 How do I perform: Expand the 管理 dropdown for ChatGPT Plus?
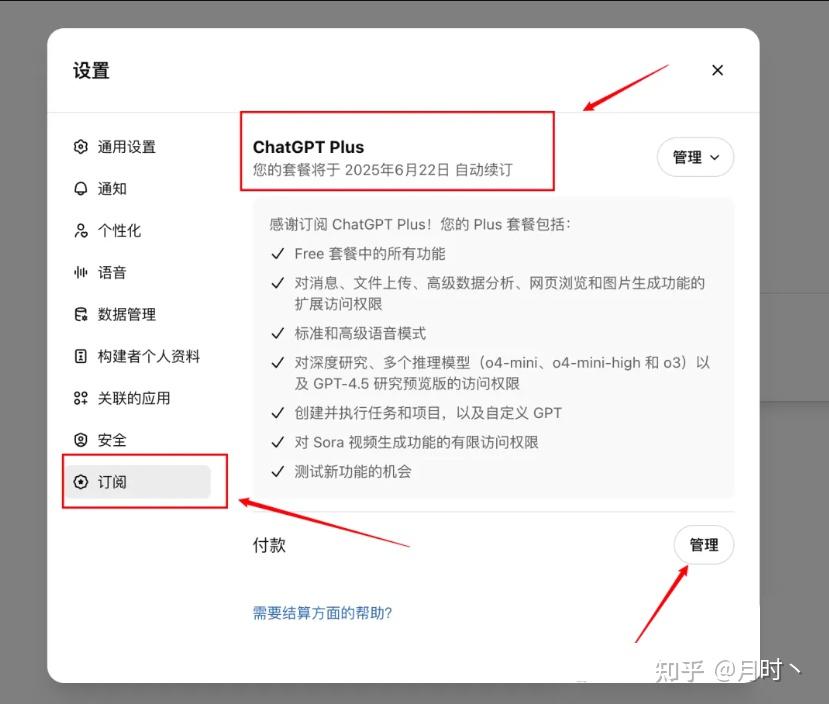(695, 157)
